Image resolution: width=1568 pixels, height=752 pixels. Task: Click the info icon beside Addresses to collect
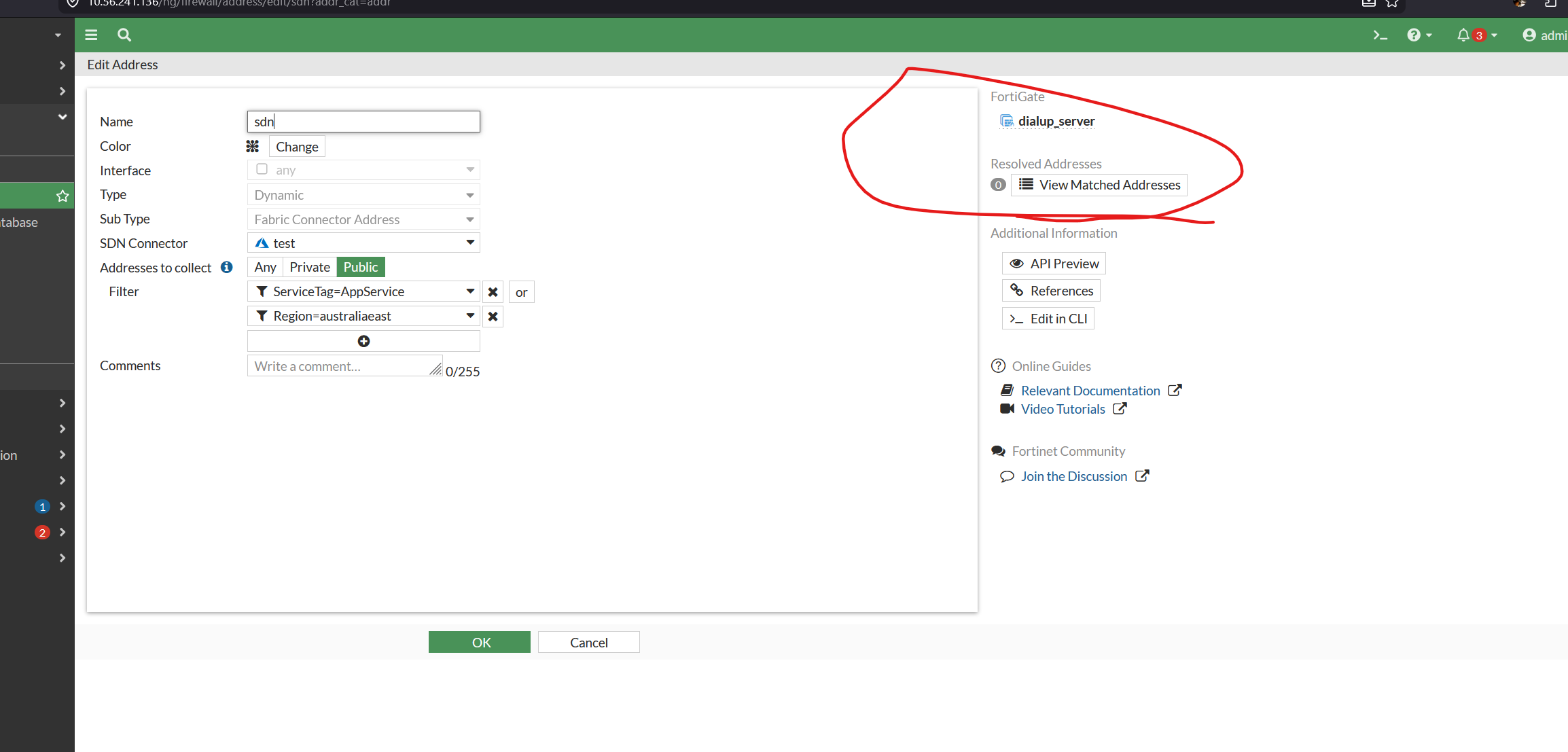pyautogui.click(x=227, y=267)
